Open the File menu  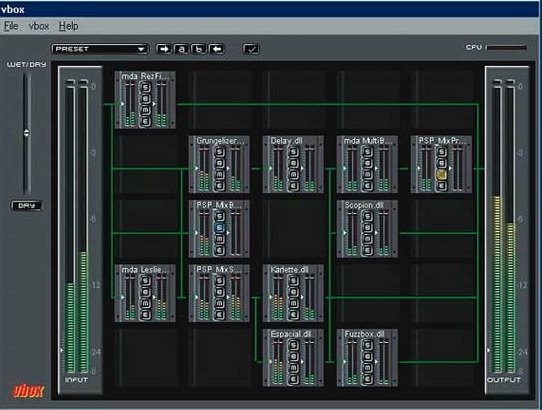pos(11,26)
